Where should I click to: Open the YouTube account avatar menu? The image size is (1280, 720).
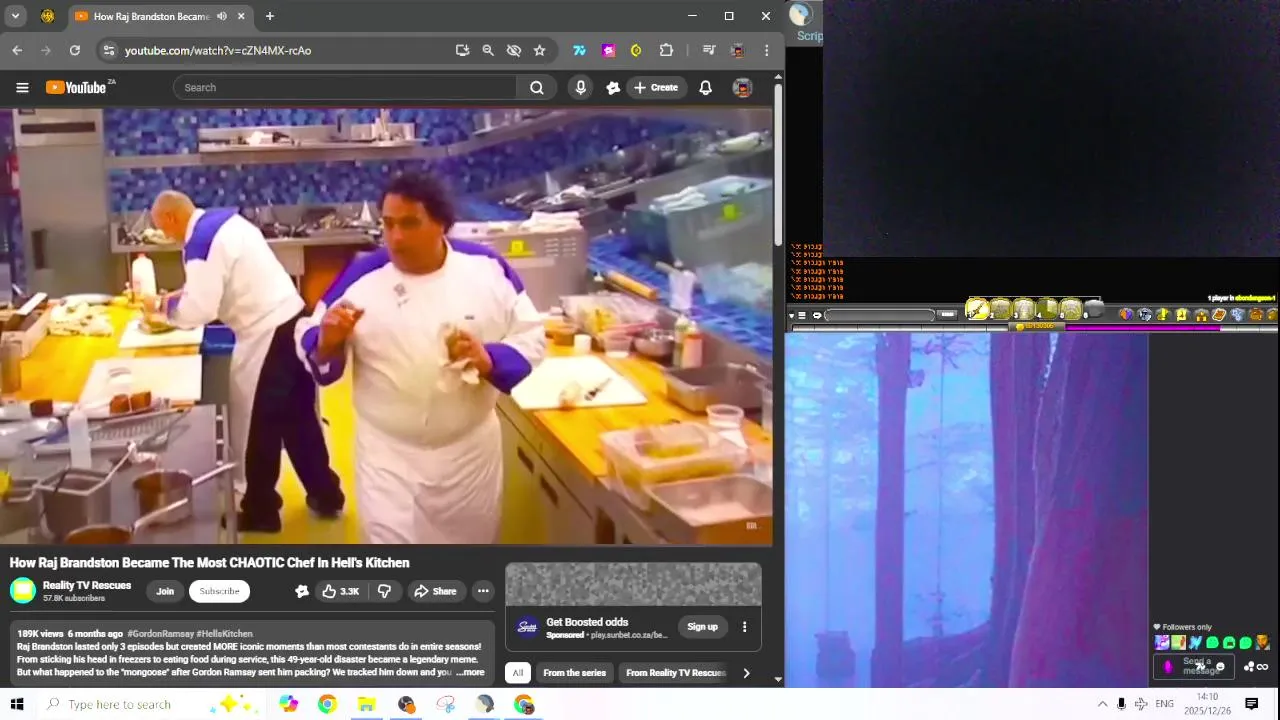click(742, 88)
